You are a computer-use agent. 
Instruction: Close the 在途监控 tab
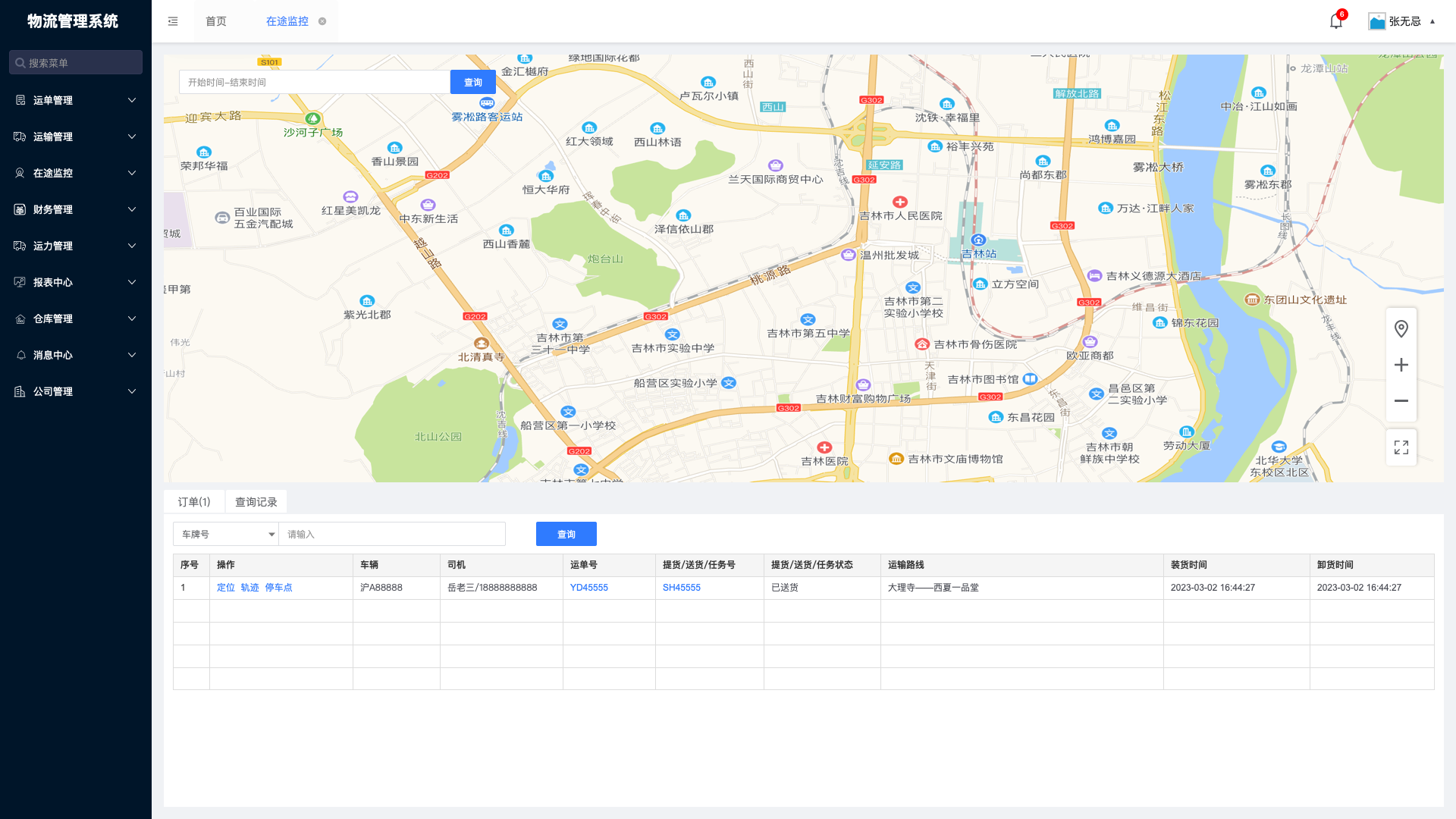point(322,21)
